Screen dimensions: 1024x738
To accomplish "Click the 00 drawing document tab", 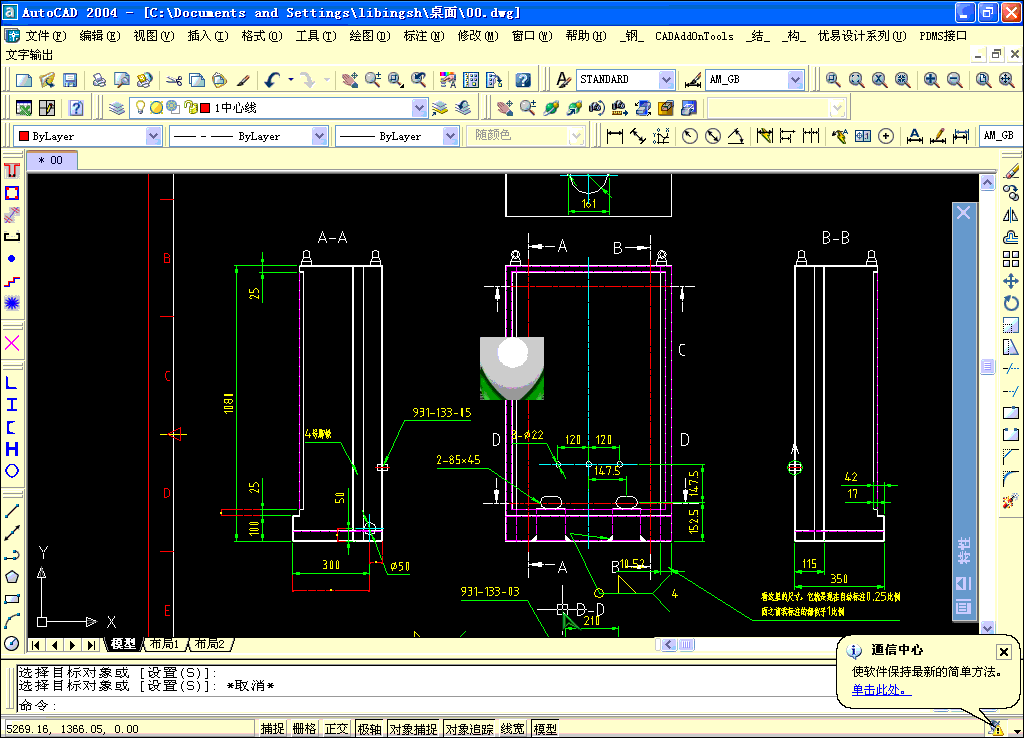I will click(52, 160).
